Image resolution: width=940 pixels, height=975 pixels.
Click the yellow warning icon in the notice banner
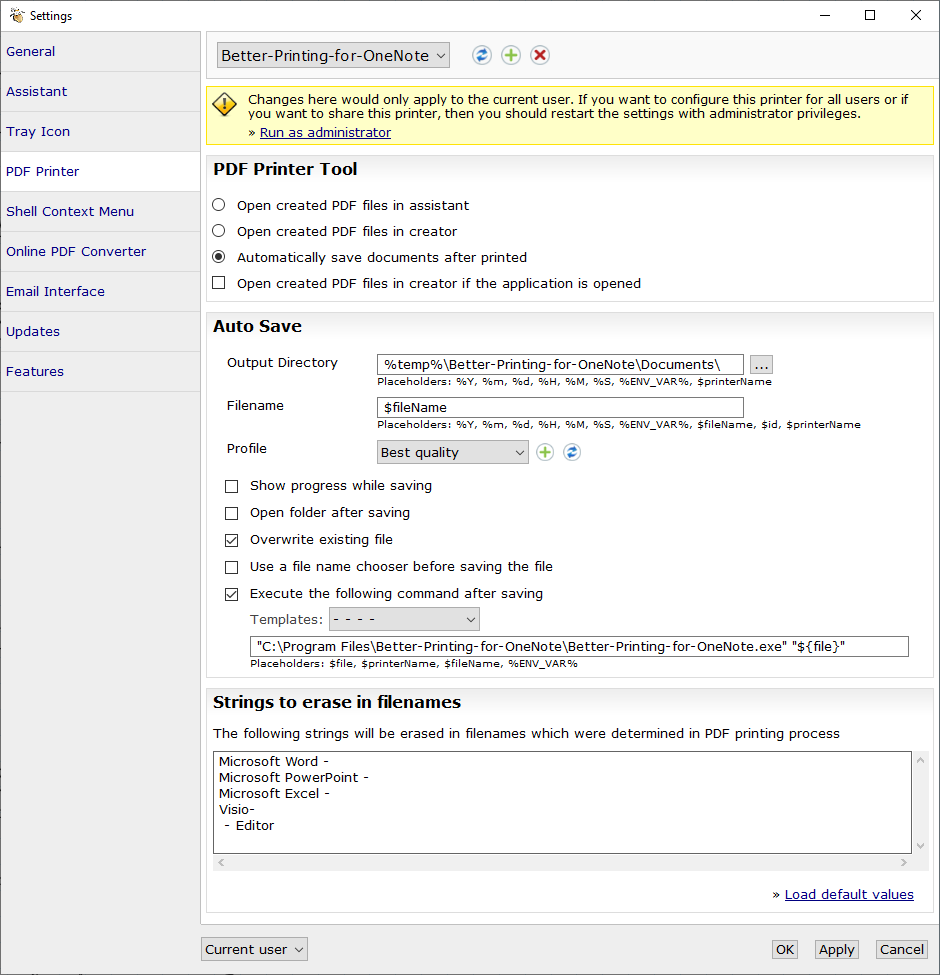tap(225, 104)
